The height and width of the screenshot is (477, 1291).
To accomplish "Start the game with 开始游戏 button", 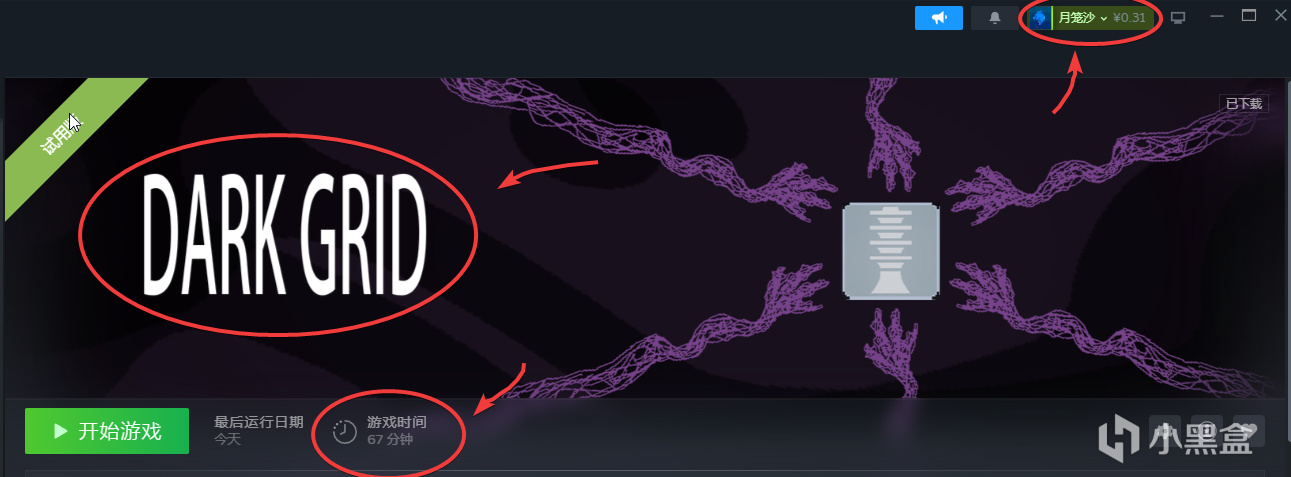I will (x=107, y=431).
